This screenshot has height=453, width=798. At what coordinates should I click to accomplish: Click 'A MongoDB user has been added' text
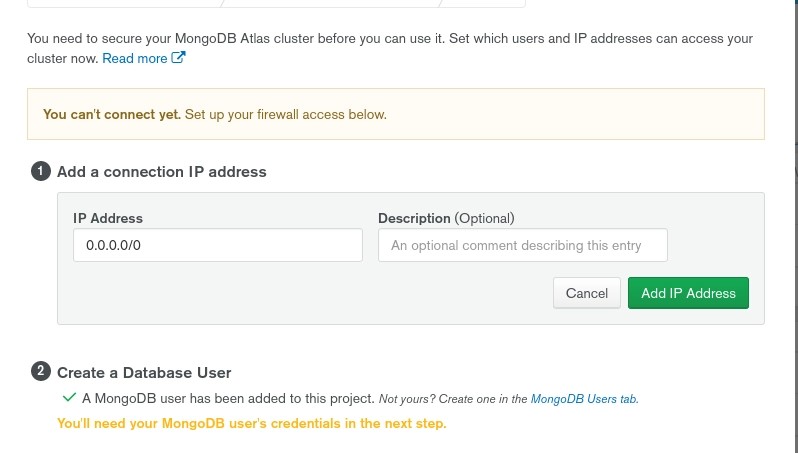(229, 399)
